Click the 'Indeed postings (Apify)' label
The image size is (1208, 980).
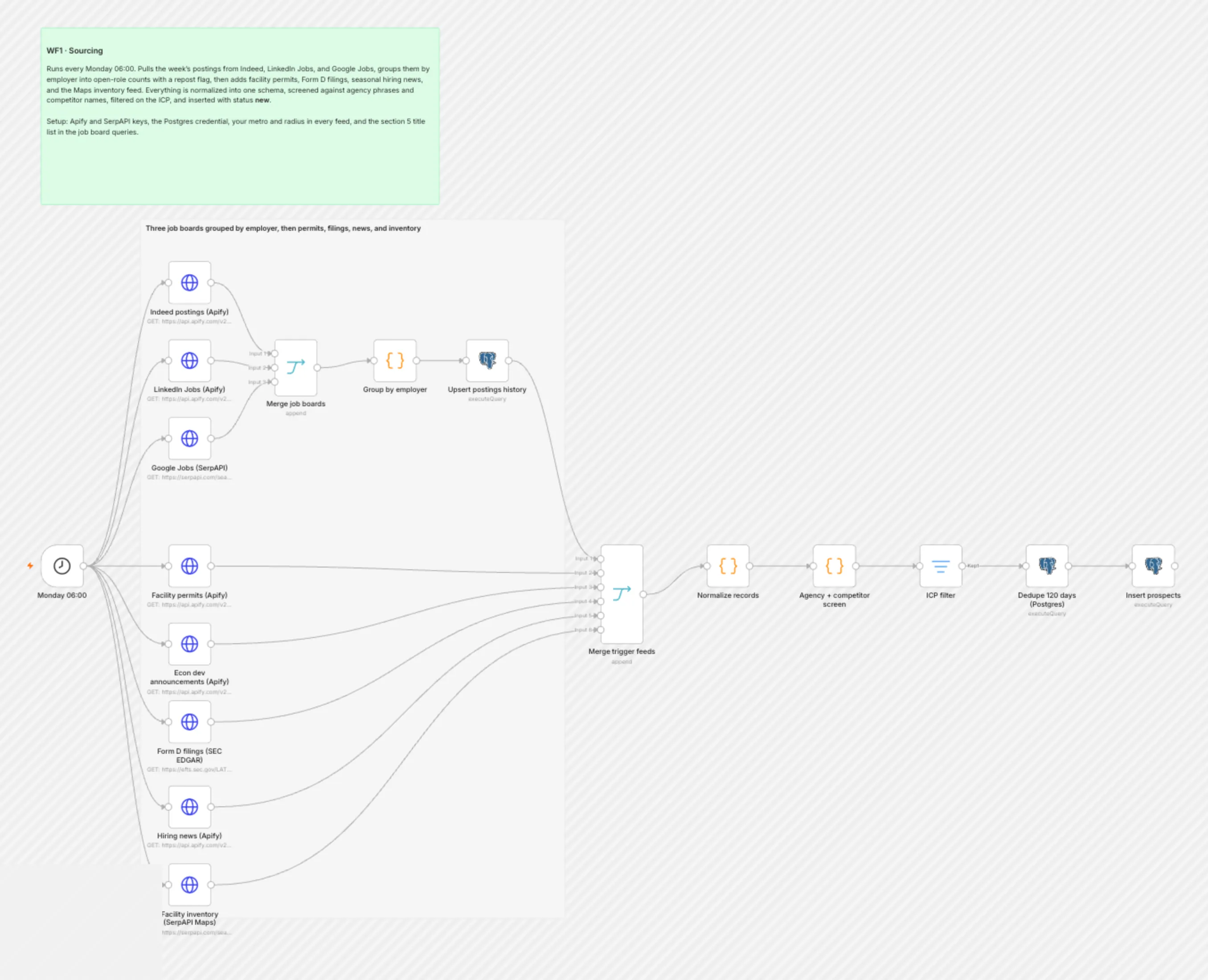190,312
